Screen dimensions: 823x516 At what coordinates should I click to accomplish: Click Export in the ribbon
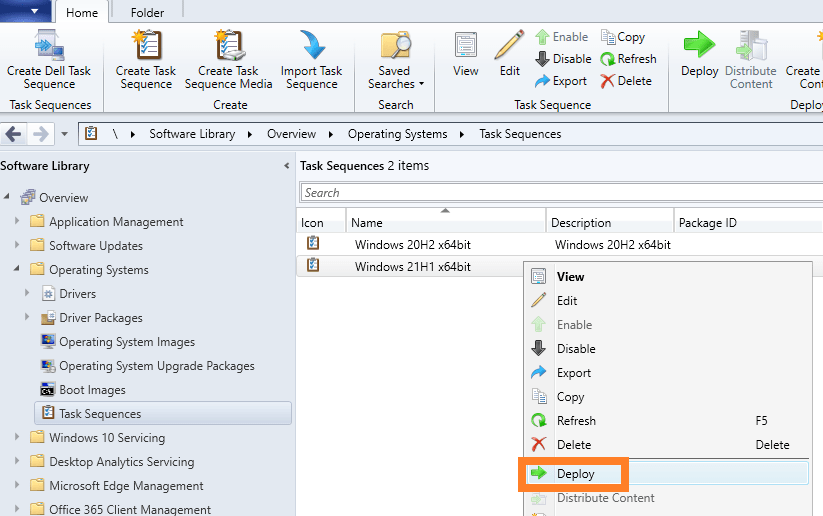561,81
